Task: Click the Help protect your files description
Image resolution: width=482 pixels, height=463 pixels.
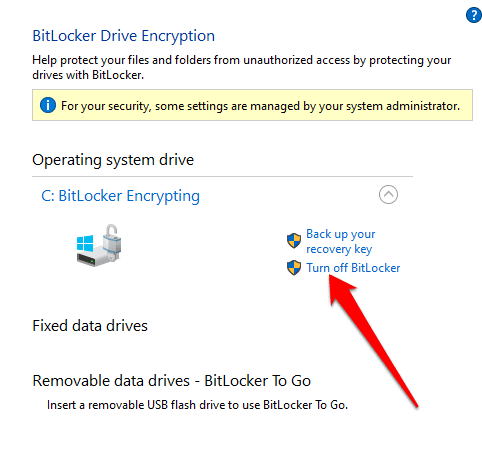Action: coord(241,67)
